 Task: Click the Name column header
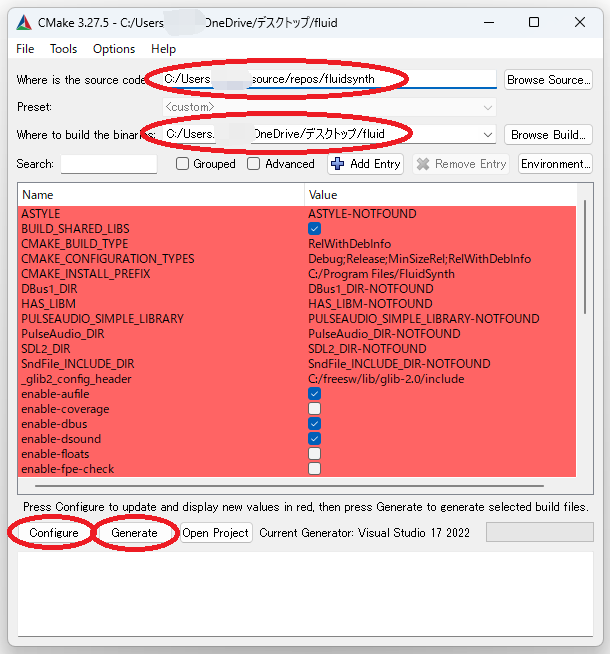161,195
